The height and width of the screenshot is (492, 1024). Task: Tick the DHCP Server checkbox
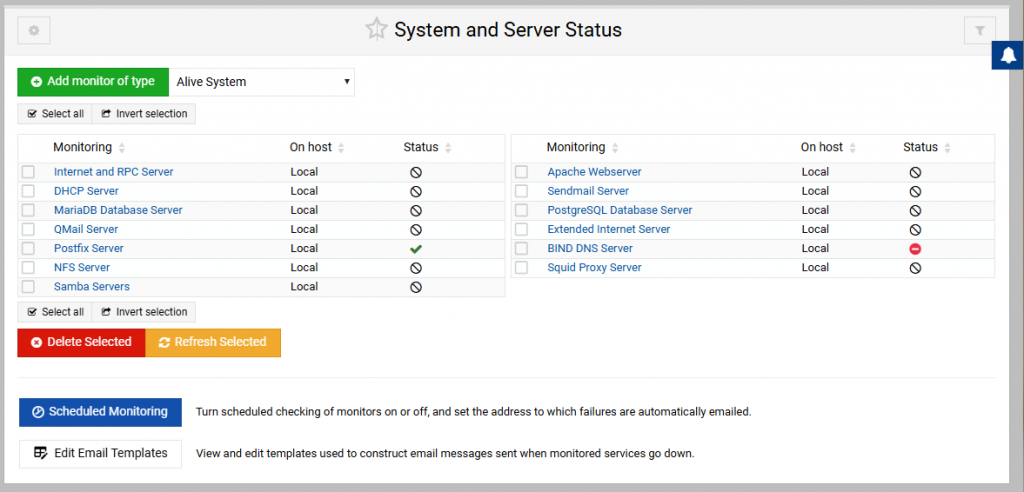28,191
